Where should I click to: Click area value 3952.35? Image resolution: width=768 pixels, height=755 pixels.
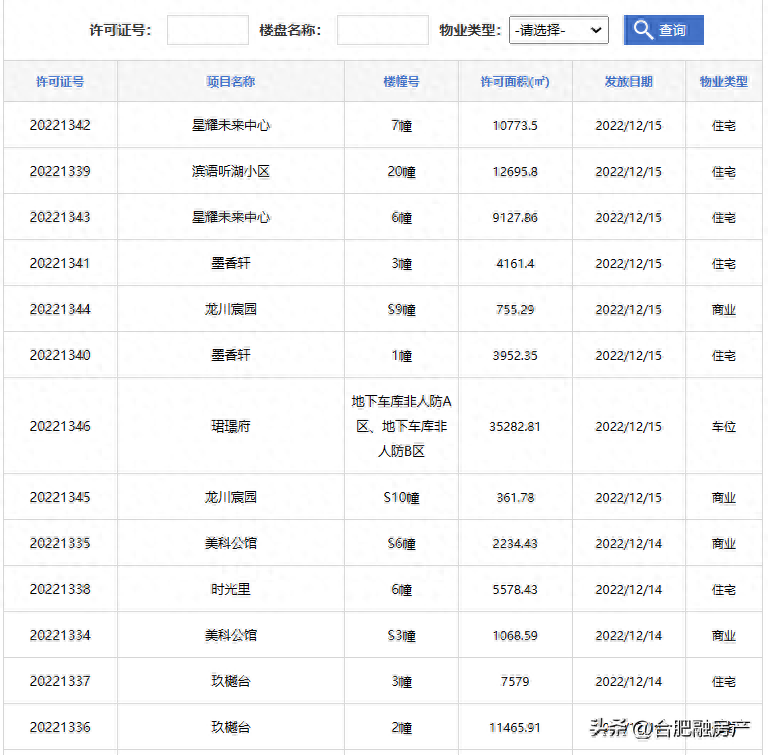pos(515,356)
